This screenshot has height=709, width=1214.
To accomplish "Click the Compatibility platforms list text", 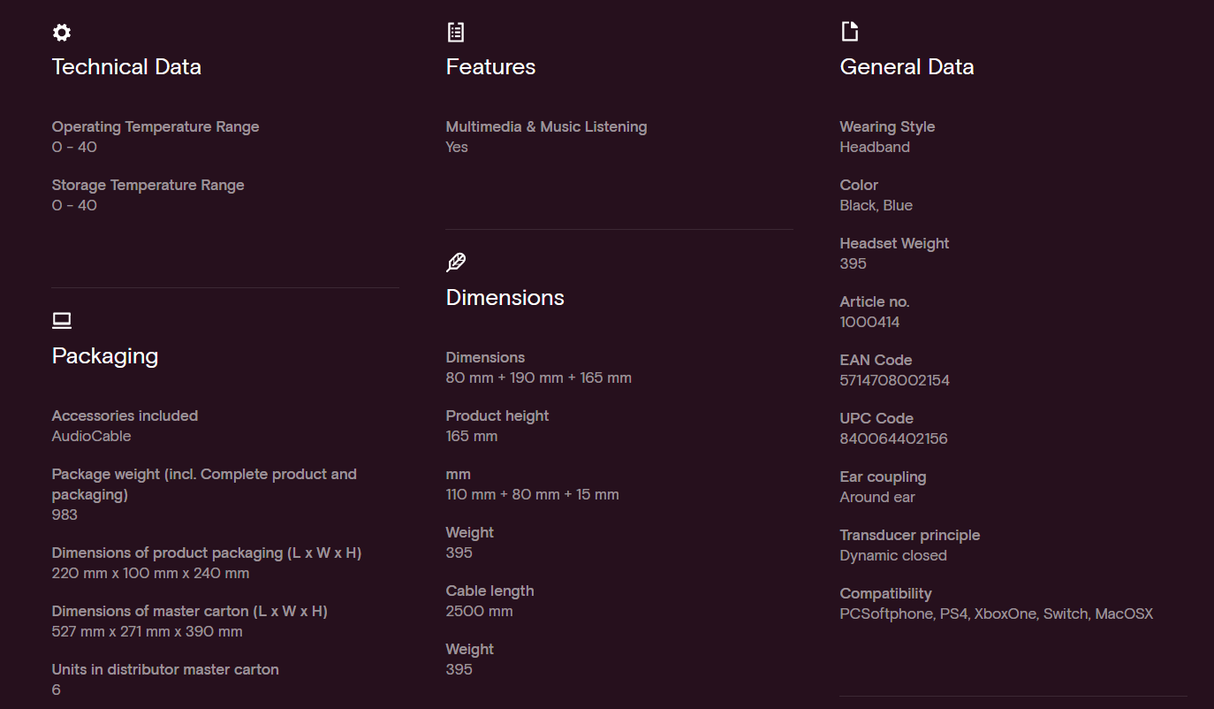I will 996,614.
